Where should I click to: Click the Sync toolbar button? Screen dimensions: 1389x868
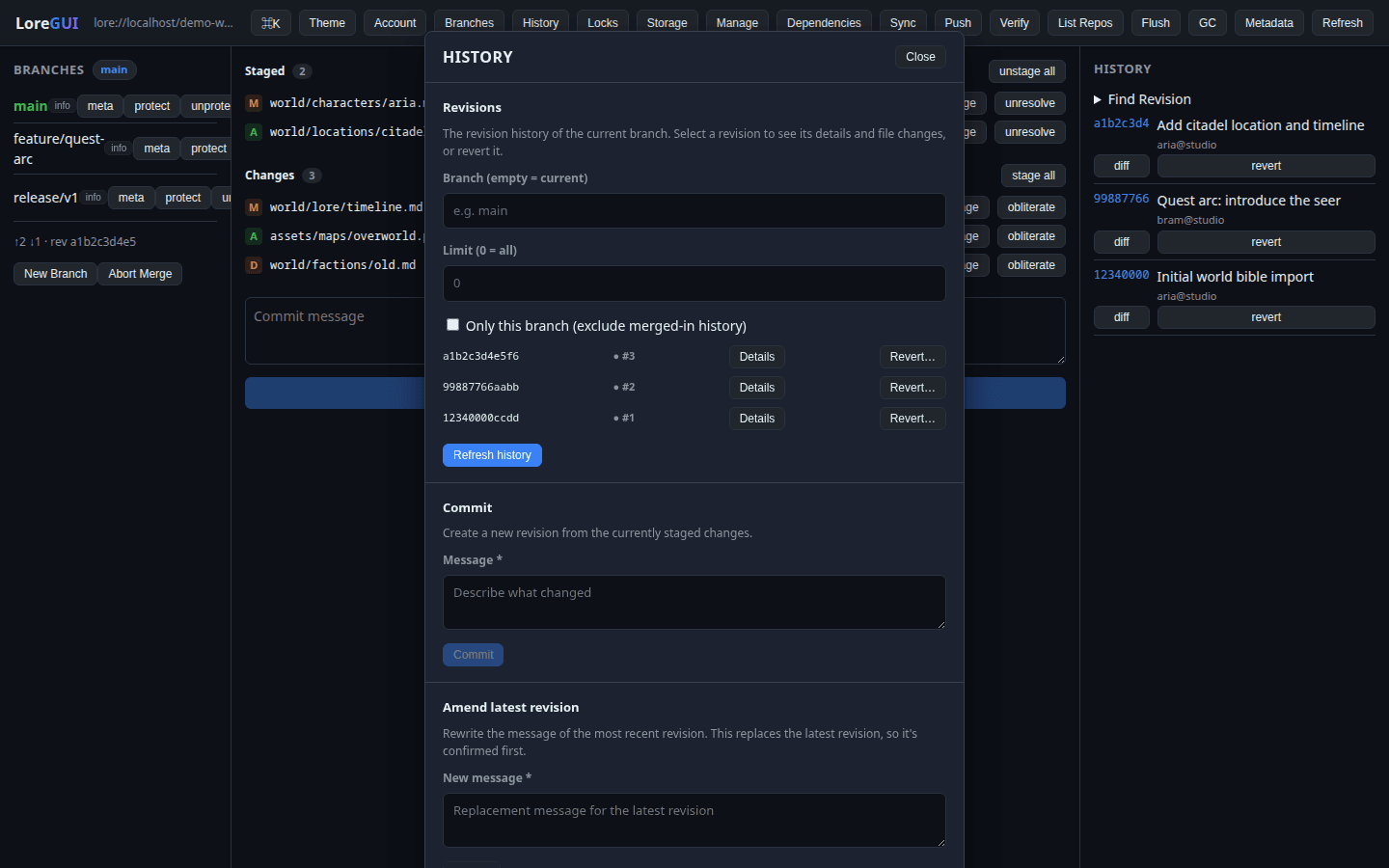point(903,23)
